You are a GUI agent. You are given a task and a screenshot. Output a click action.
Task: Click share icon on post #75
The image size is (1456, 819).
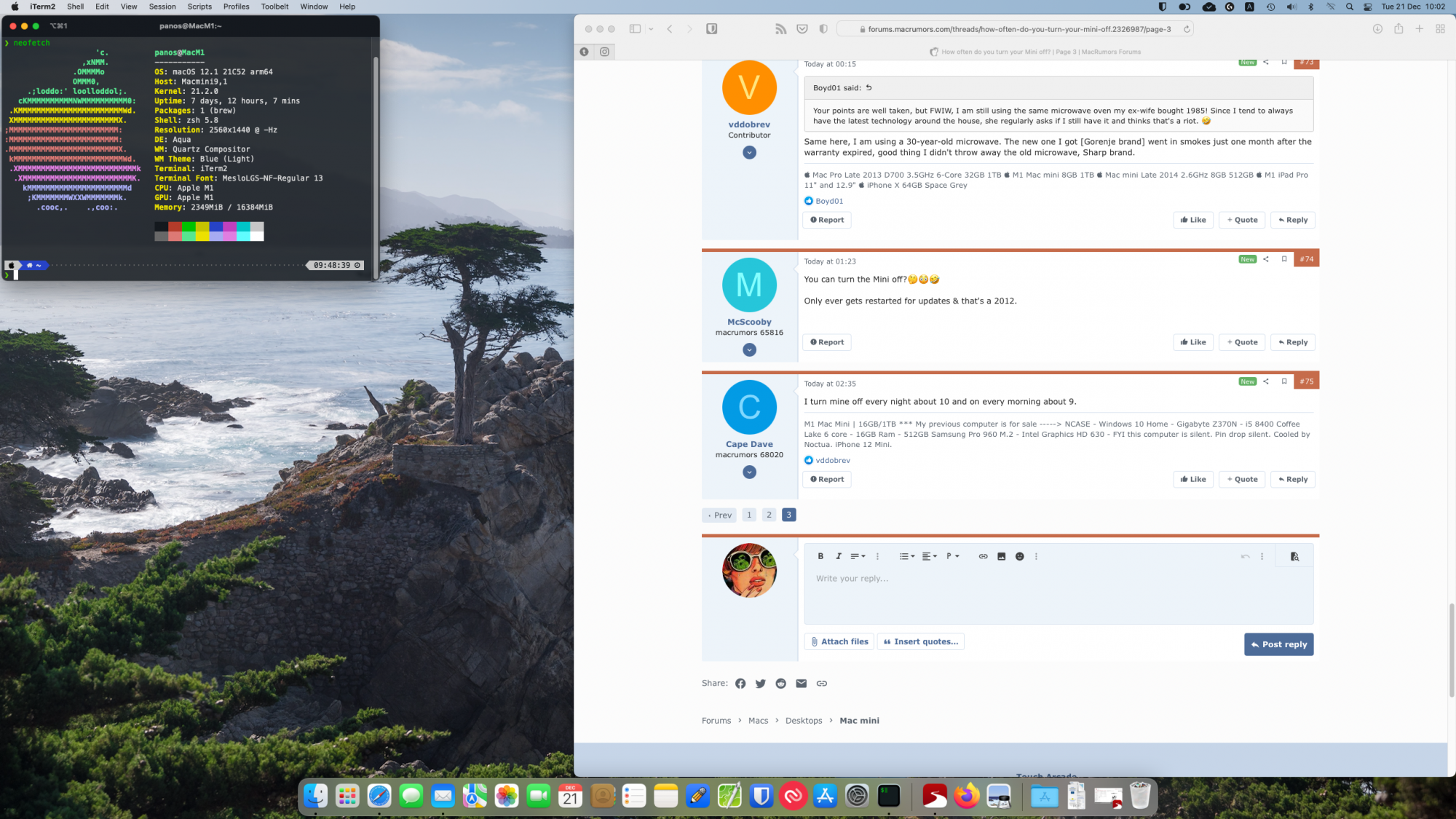[1266, 381]
